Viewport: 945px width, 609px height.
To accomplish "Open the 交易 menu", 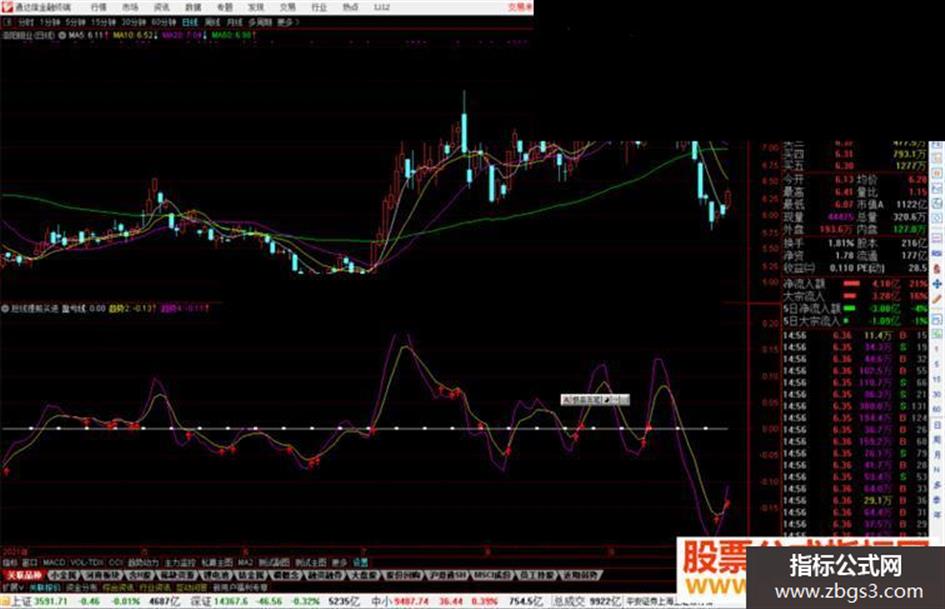I will (287, 8).
